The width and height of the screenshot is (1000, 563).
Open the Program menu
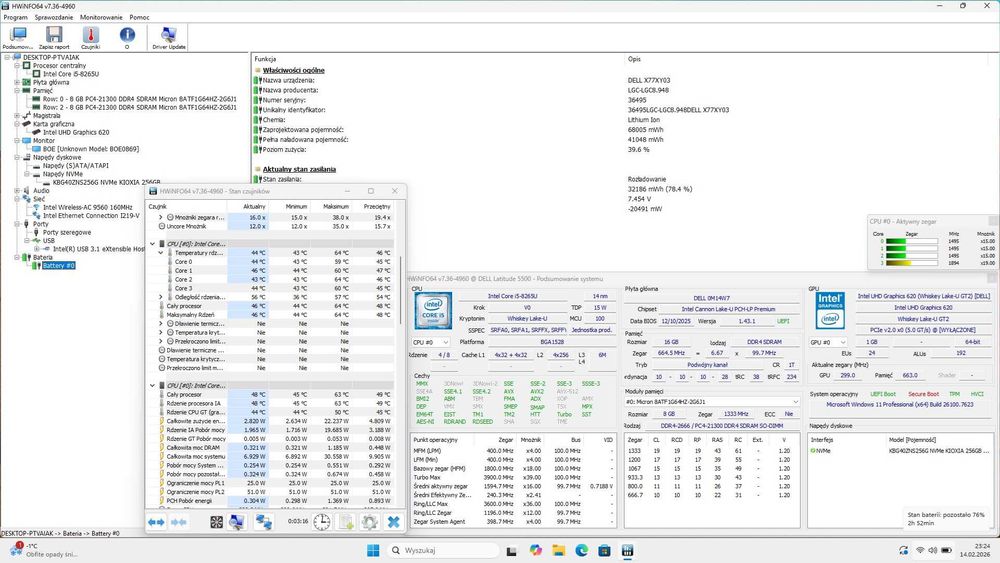(x=16, y=17)
